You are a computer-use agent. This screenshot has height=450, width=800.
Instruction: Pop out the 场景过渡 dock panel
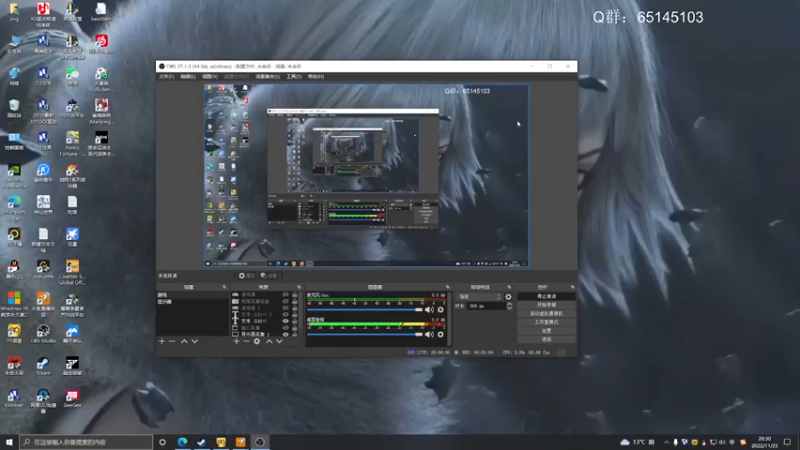pyautogui.click(x=509, y=287)
